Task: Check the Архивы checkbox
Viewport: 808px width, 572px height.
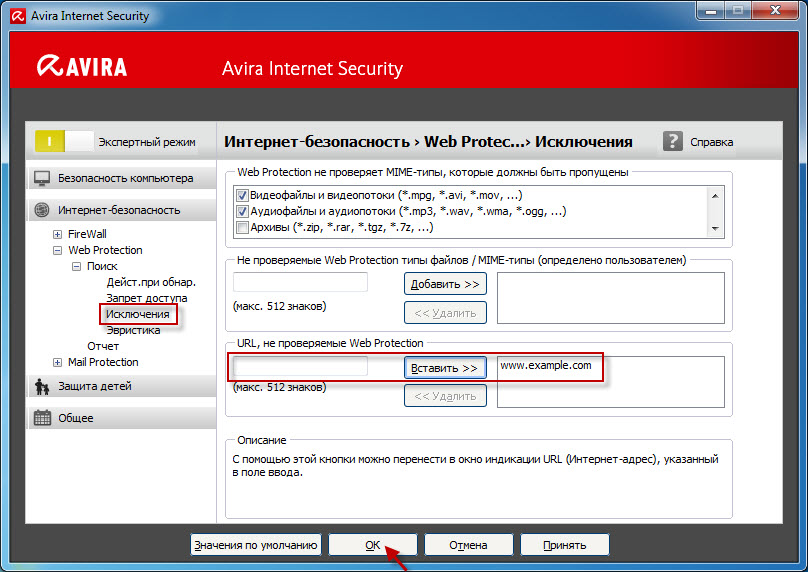Action: (242, 228)
